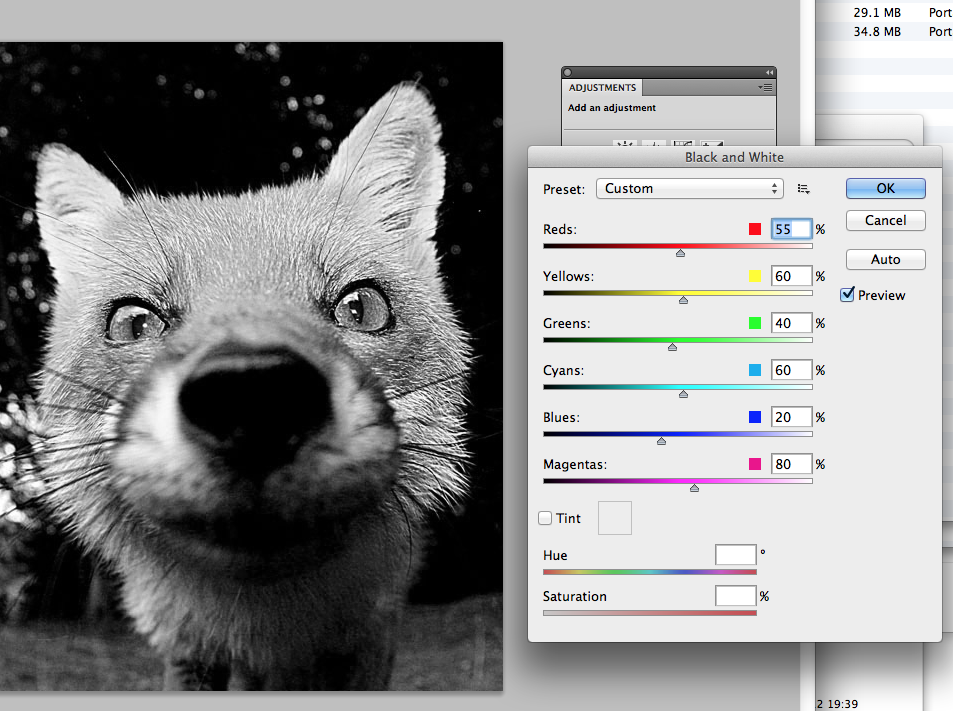Cancel the Black and White dialog
Viewport: 953px width, 711px height.
point(885,220)
